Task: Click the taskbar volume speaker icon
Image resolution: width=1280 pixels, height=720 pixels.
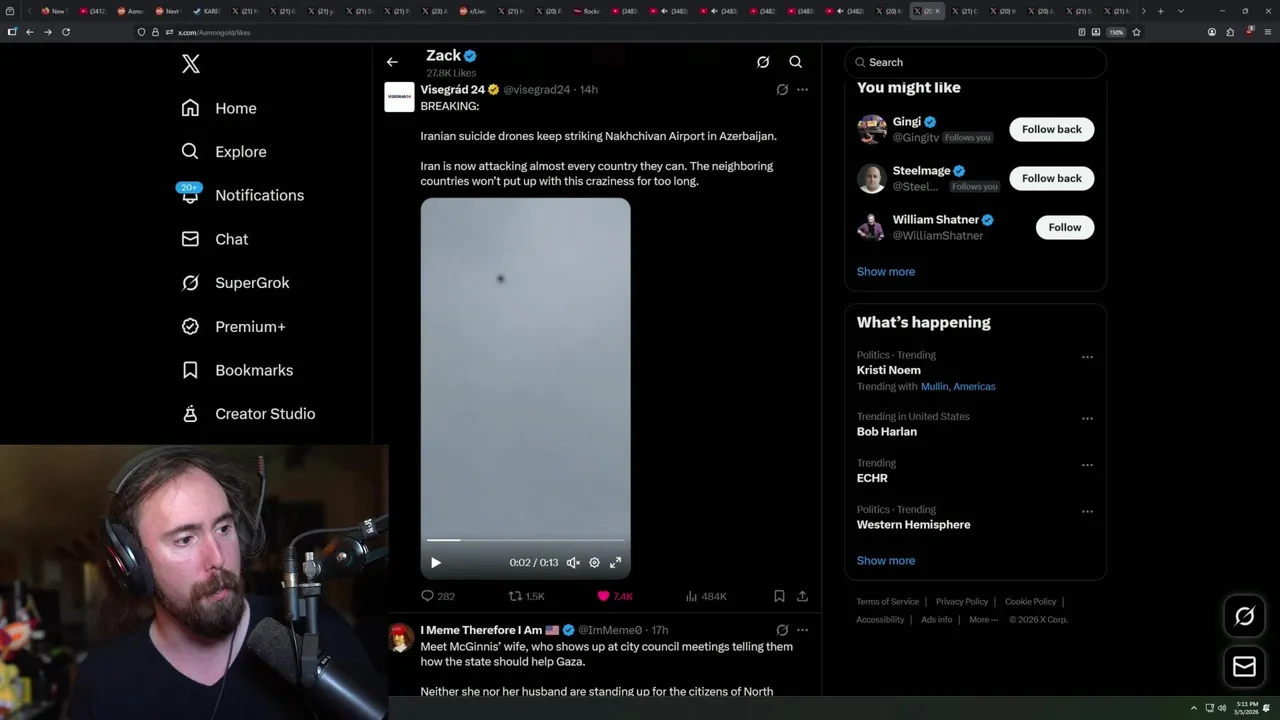Action: pos(1222,708)
